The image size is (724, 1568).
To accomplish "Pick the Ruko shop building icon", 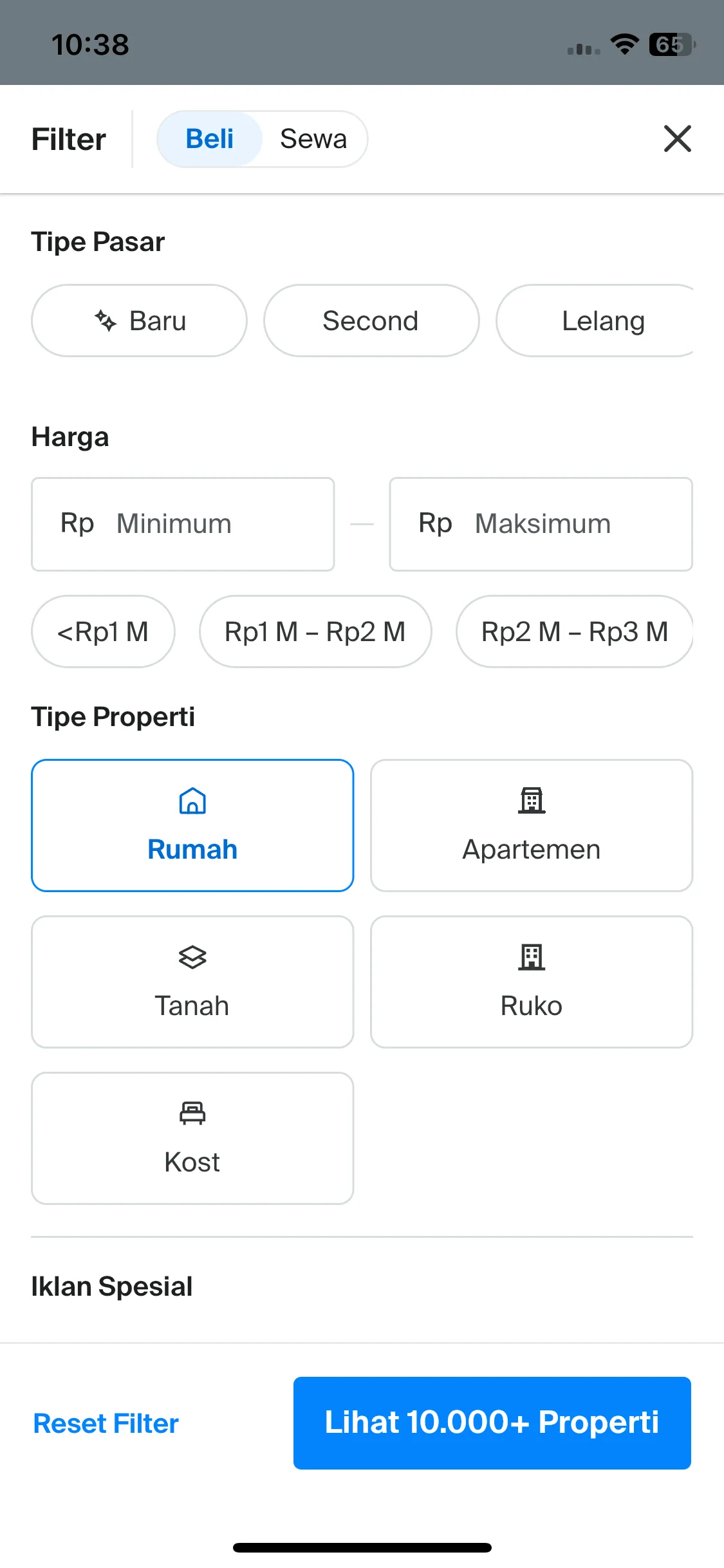I will (x=532, y=957).
